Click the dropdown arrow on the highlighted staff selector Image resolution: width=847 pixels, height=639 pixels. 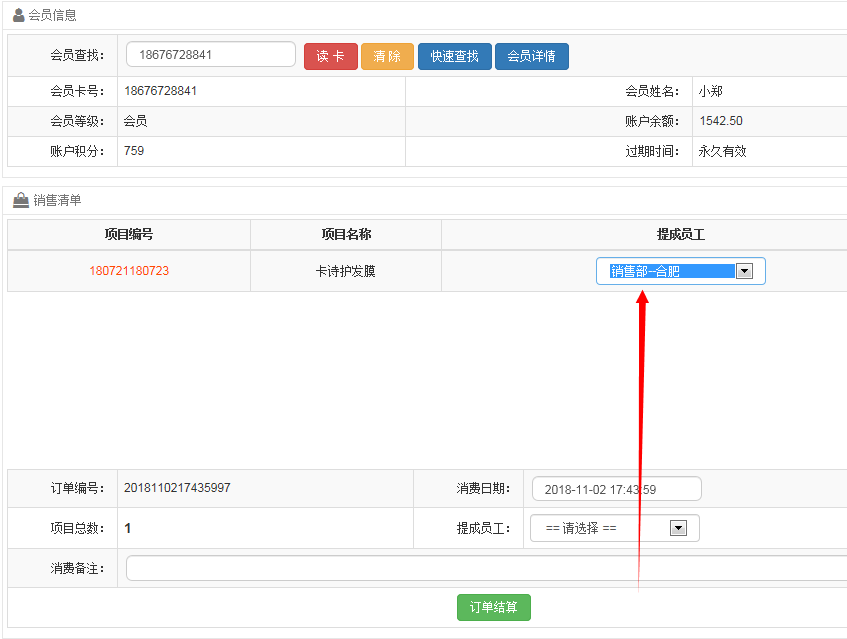745,270
